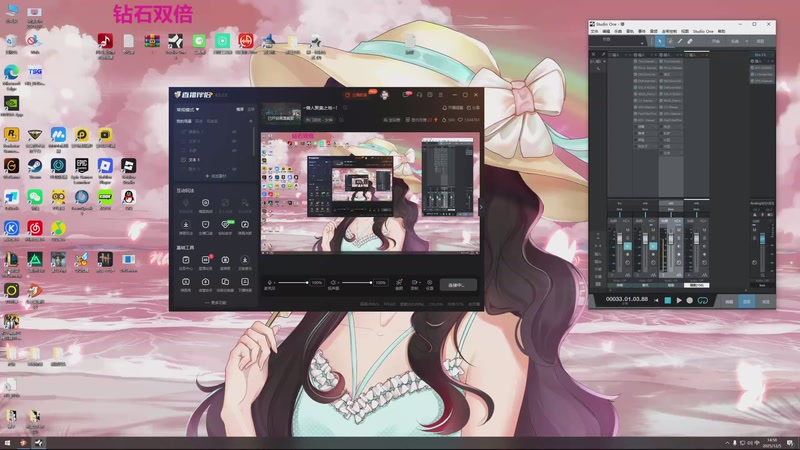This screenshot has height=450, width=800.
Task: Toggle loop mode in Studio One transport
Action: click(703, 301)
